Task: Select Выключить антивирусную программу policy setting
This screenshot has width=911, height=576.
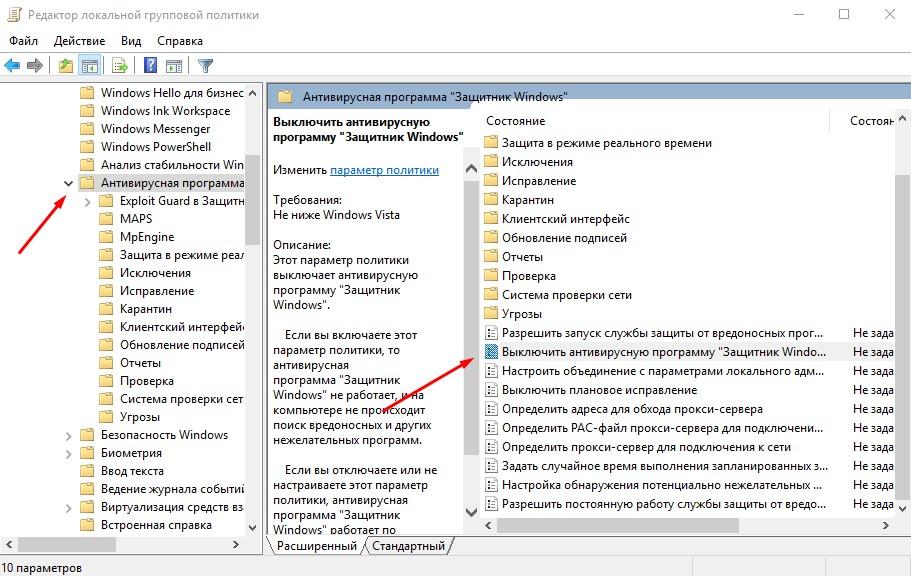Action: tap(663, 352)
